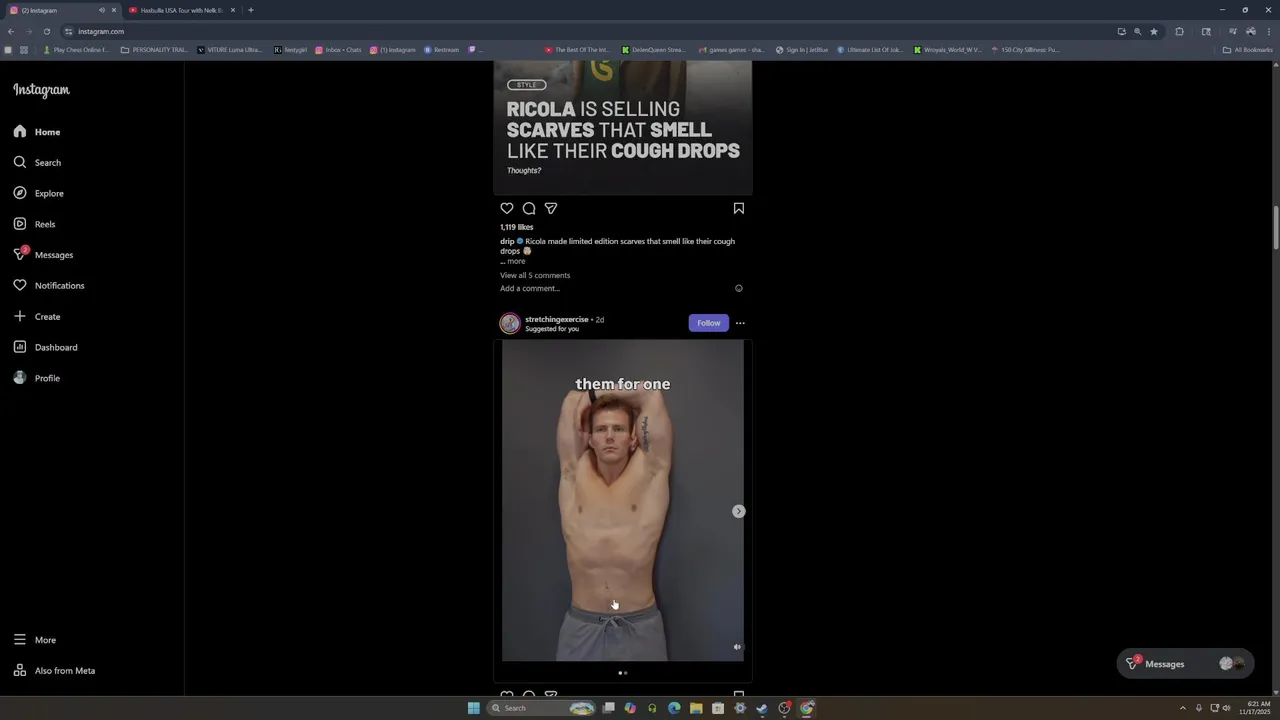Bookmark the Ricola scarves post

pos(739,208)
